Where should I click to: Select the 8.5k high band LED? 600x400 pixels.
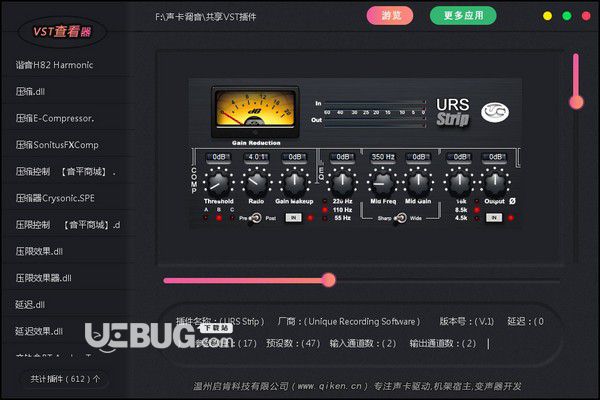477,210
